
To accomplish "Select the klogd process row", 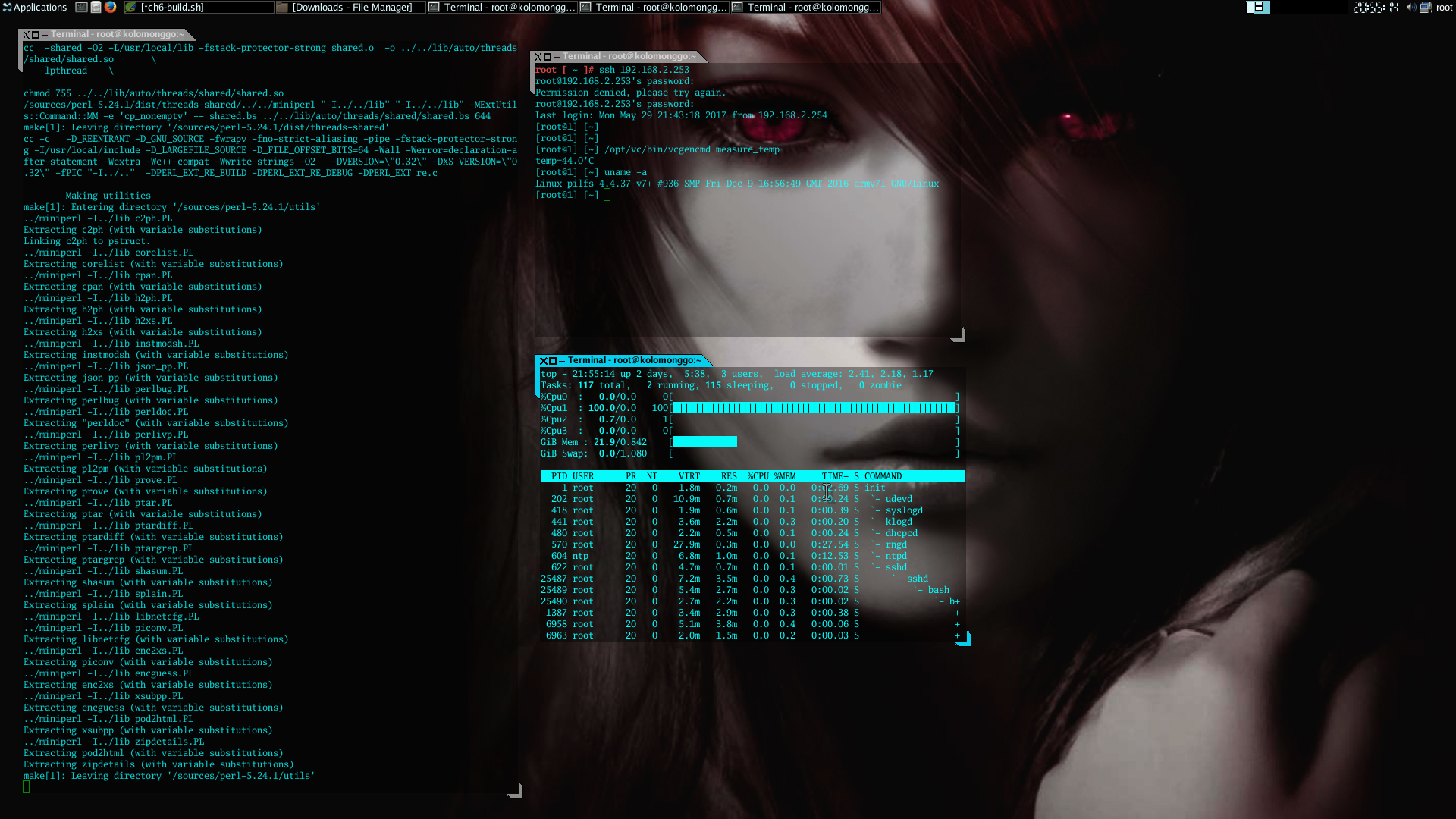I will tap(752, 522).
